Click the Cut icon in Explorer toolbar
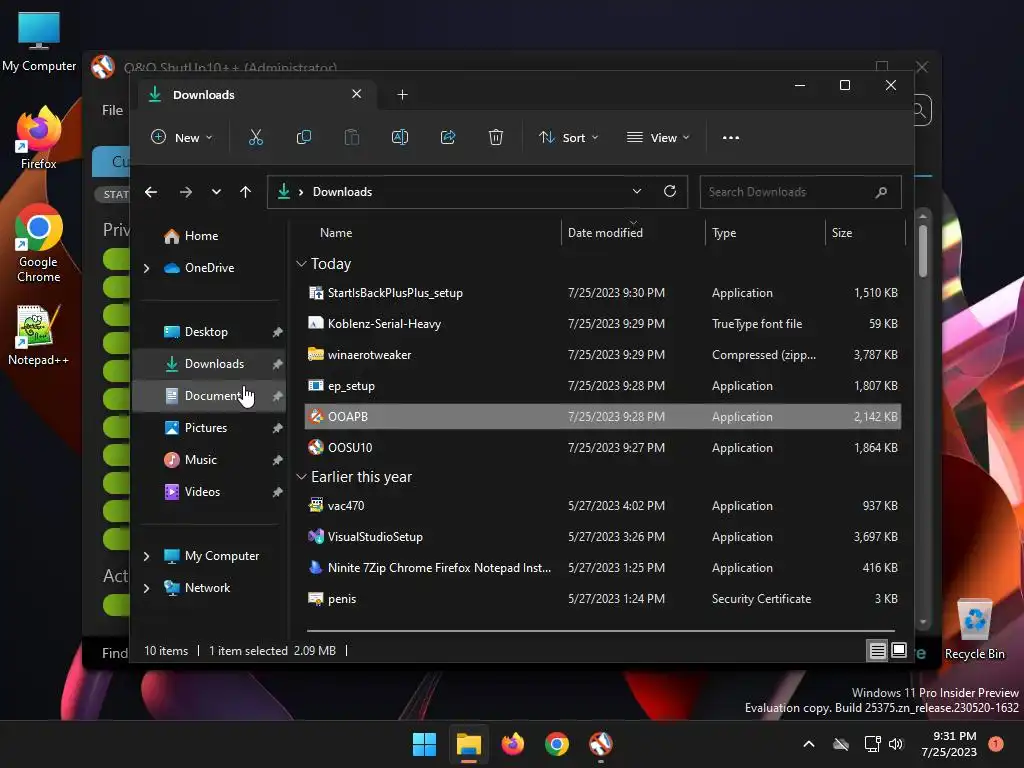This screenshot has width=1024, height=768. point(255,137)
